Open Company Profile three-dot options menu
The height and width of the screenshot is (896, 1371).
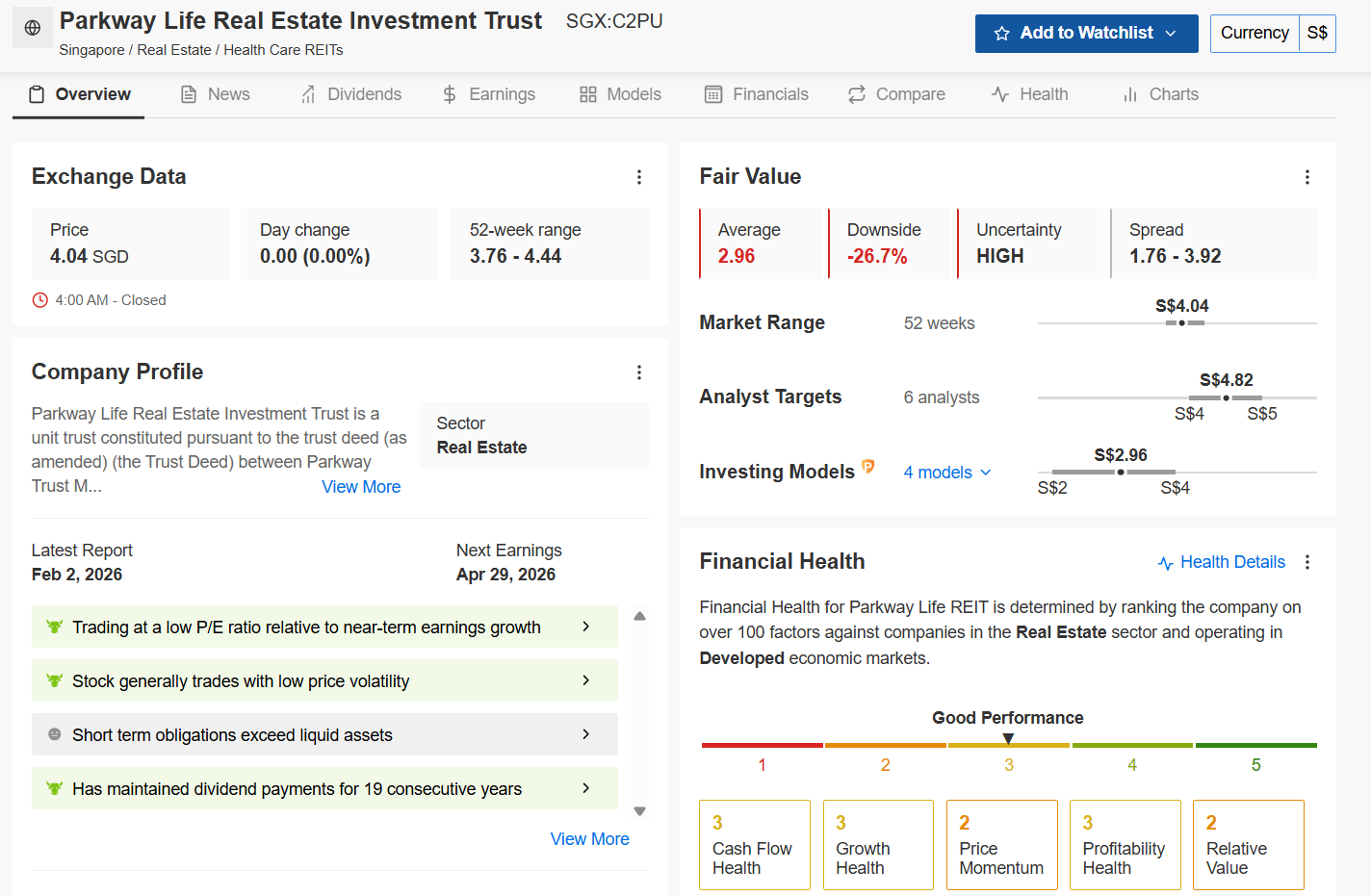pos(639,372)
